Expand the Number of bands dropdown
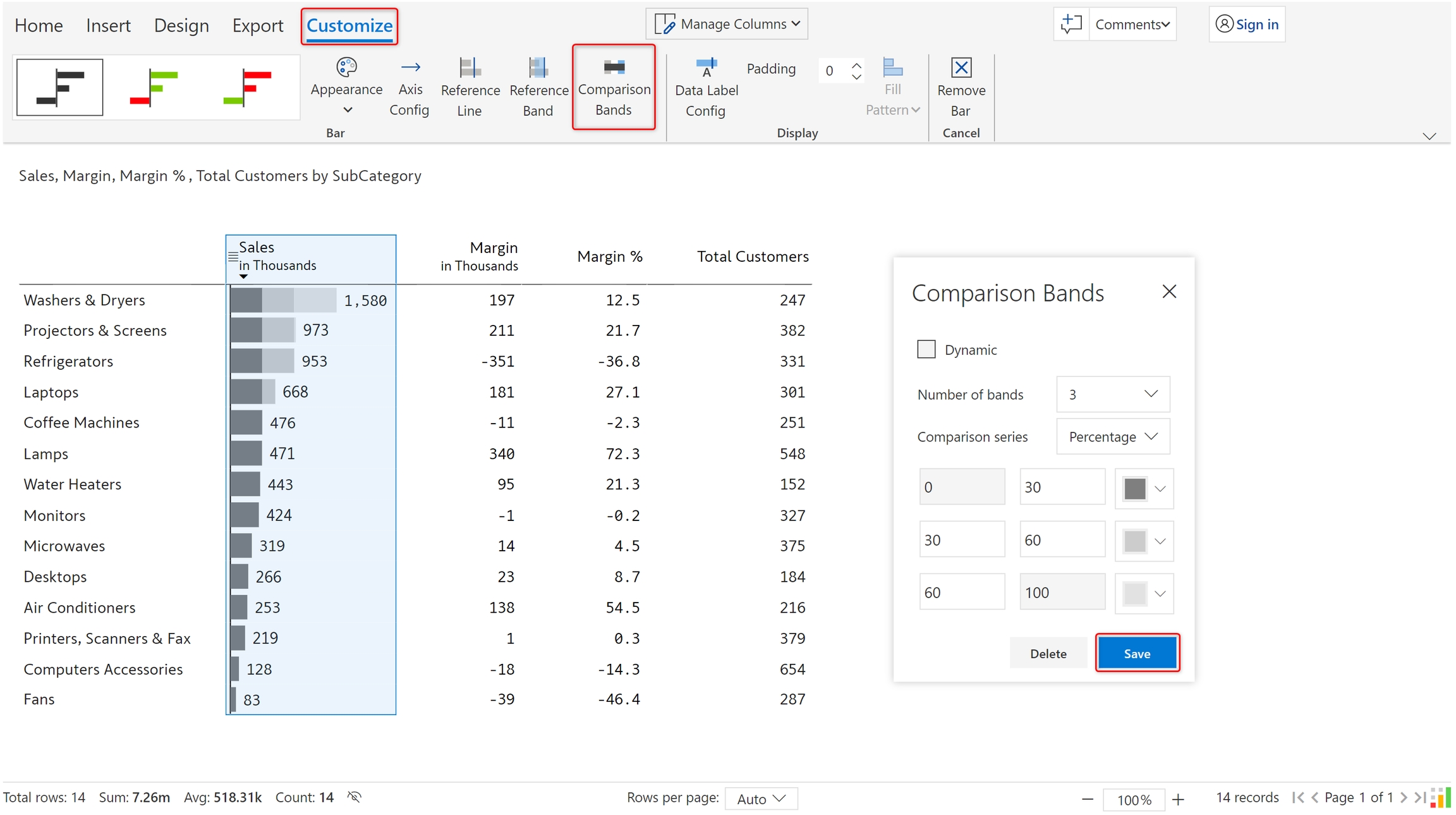1456x815 pixels. click(1112, 394)
